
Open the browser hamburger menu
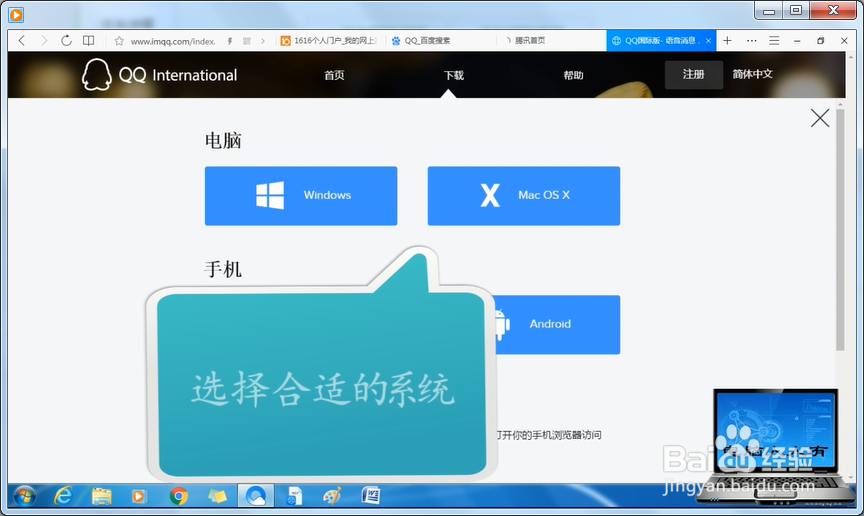coord(774,41)
